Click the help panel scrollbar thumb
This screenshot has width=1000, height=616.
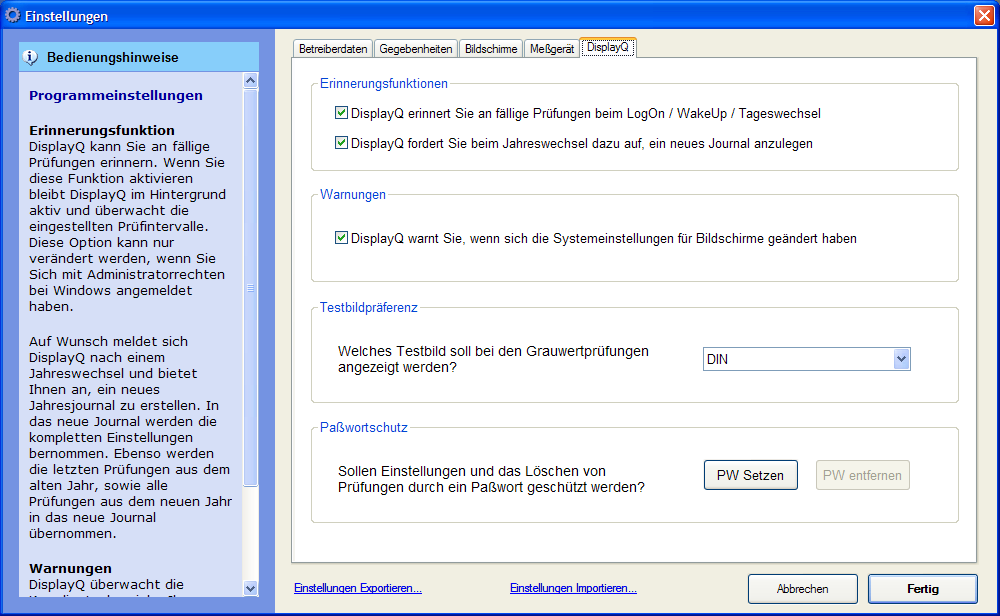[x=251, y=288]
